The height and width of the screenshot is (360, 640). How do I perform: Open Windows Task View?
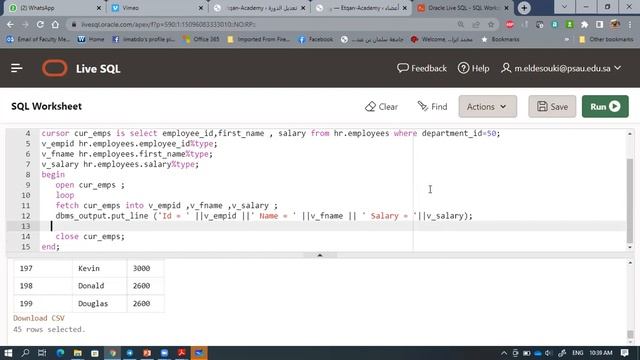pyautogui.click(x=42, y=353)
